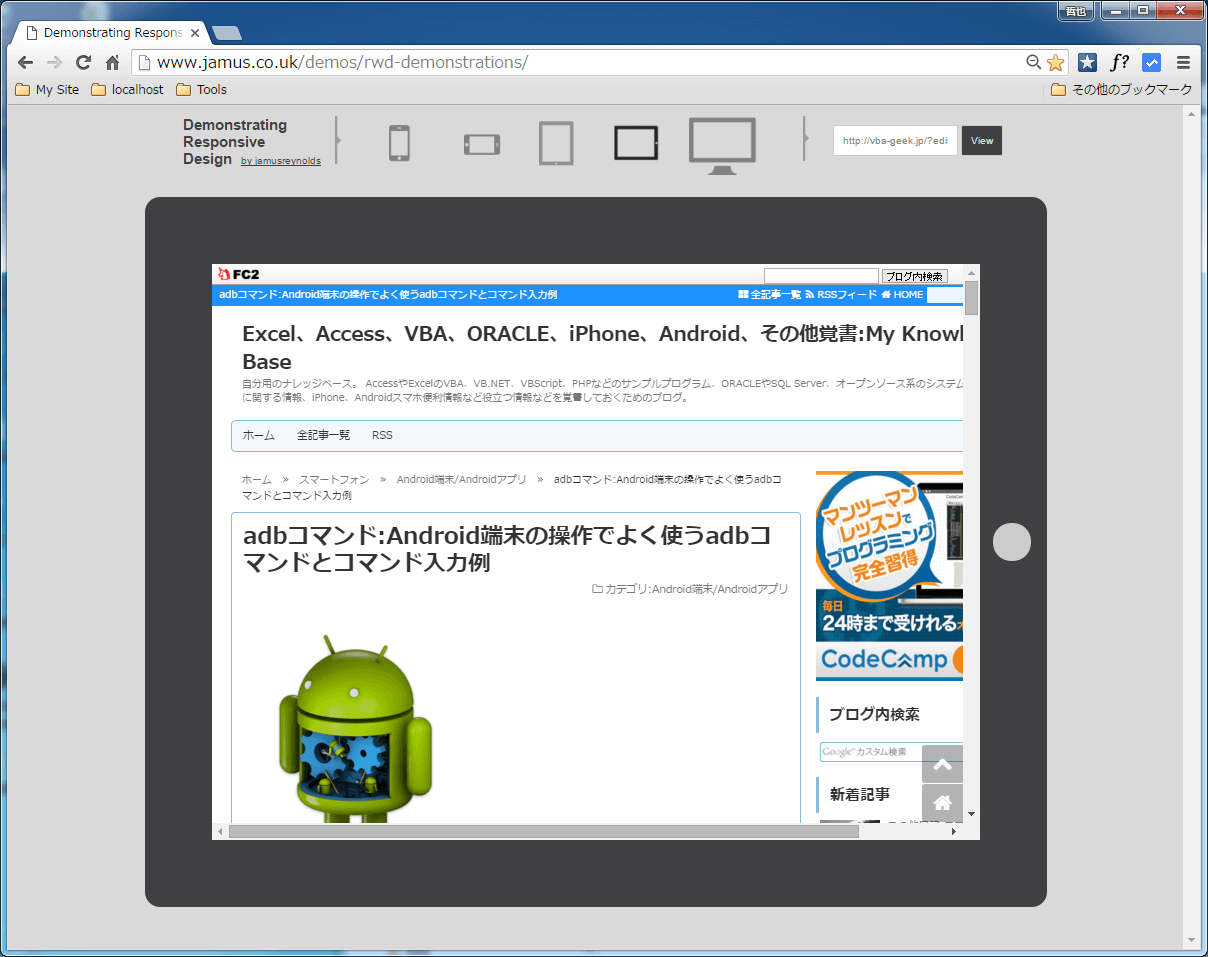Toggle the bookmark star in the address bar
Viewport: 1208px width, 957px height.
click(x=1055, y=62)
